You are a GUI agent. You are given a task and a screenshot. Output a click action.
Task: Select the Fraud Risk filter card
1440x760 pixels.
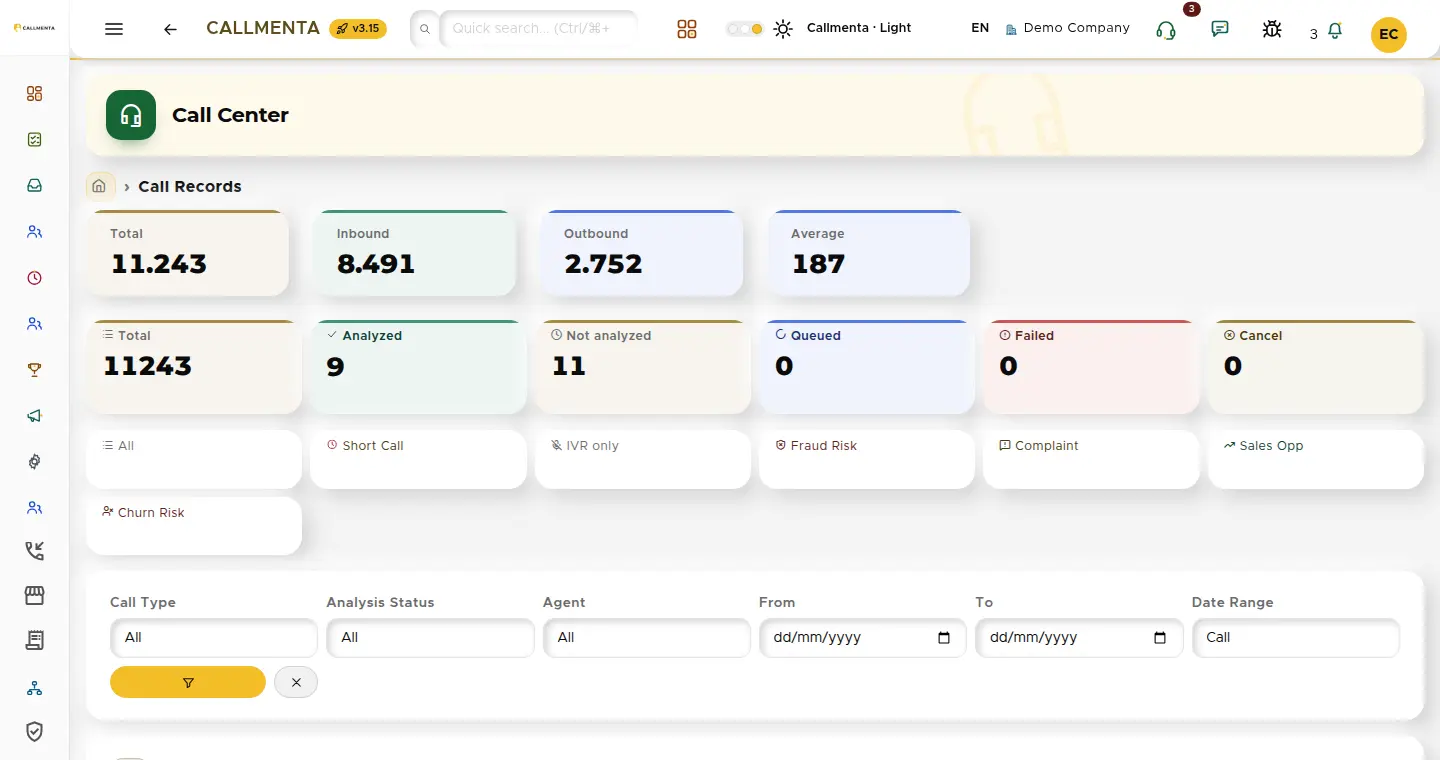[867, 460]
